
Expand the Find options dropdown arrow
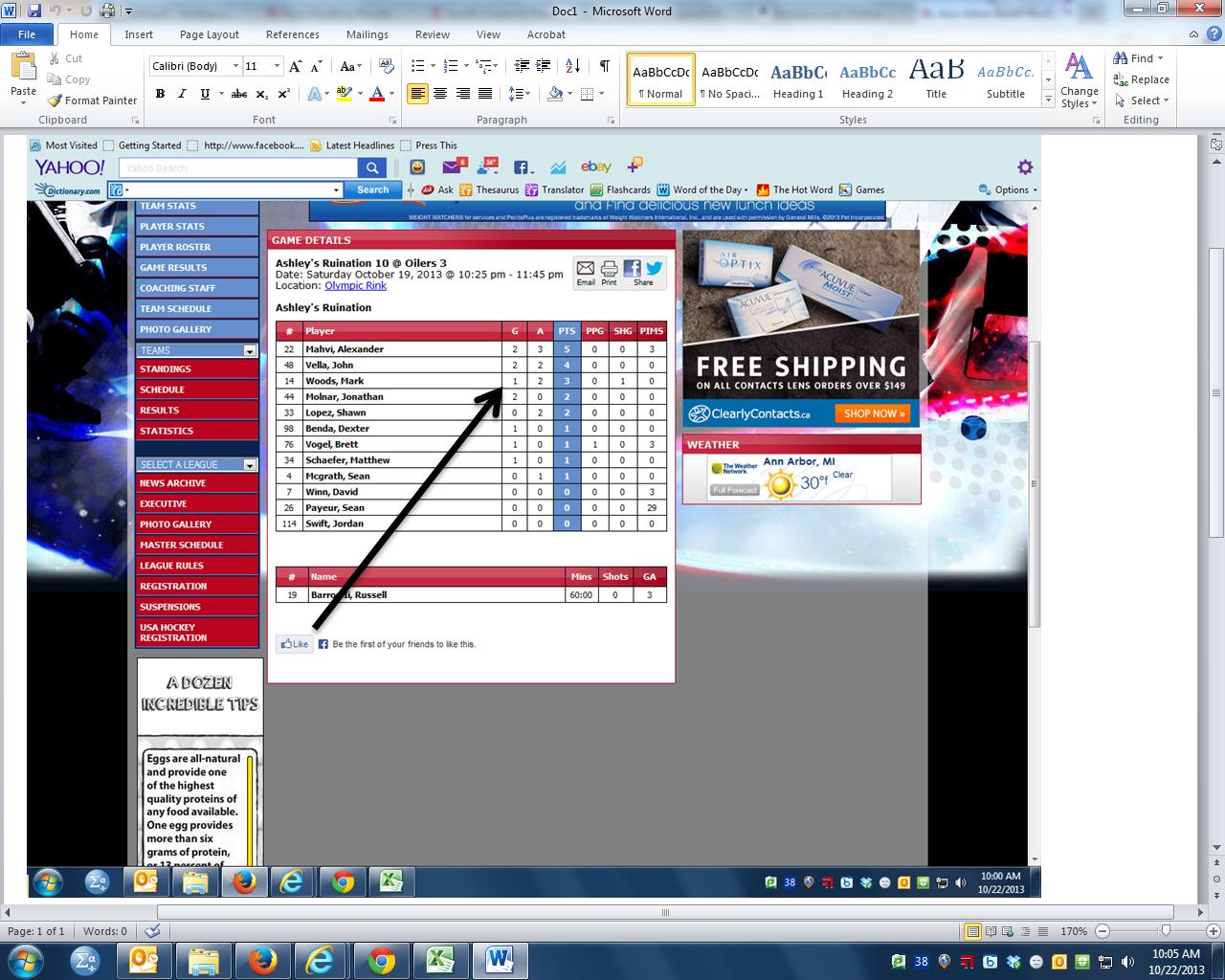pyautogui.click(x=1161, y=58)
